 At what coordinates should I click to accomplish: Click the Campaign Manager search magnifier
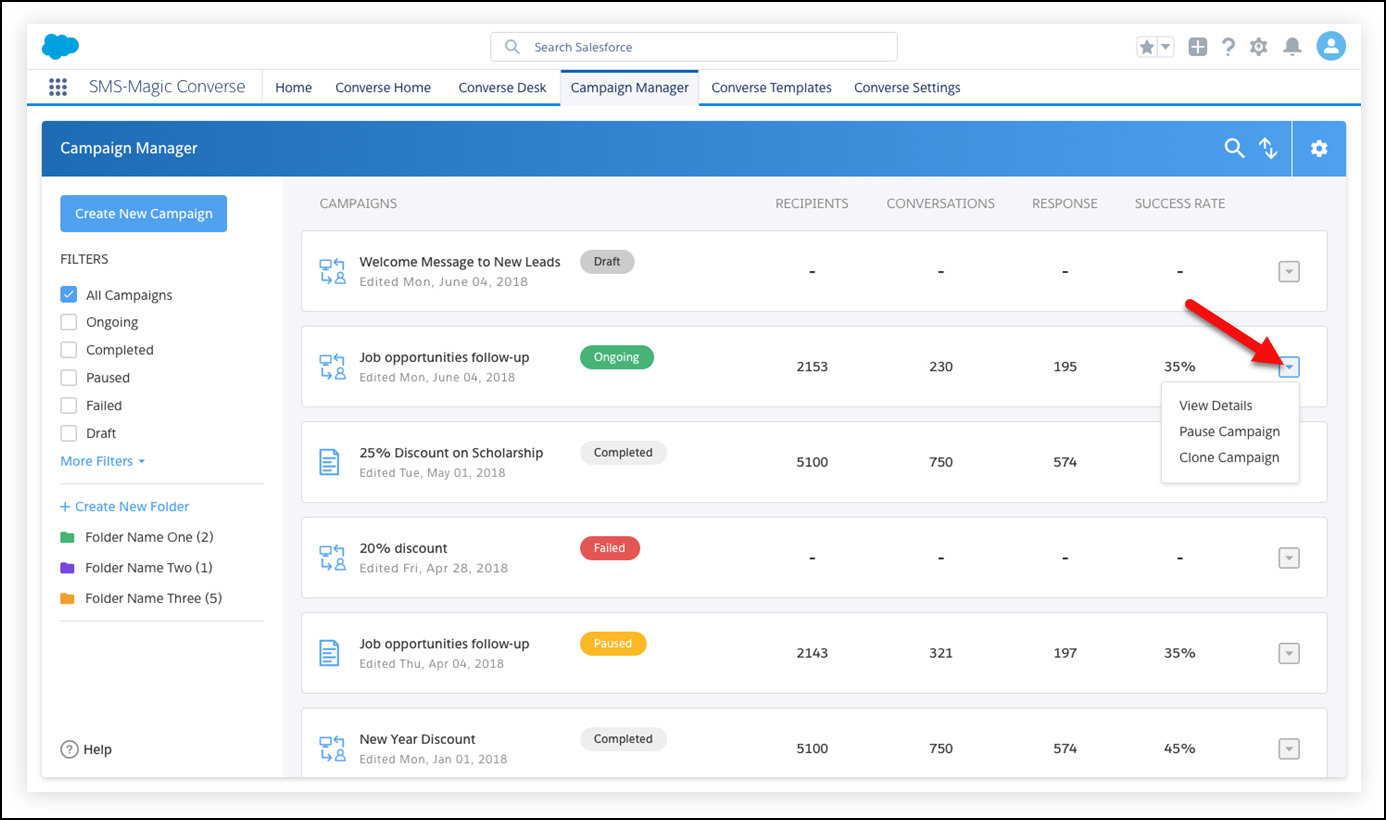pos(1235,148)
